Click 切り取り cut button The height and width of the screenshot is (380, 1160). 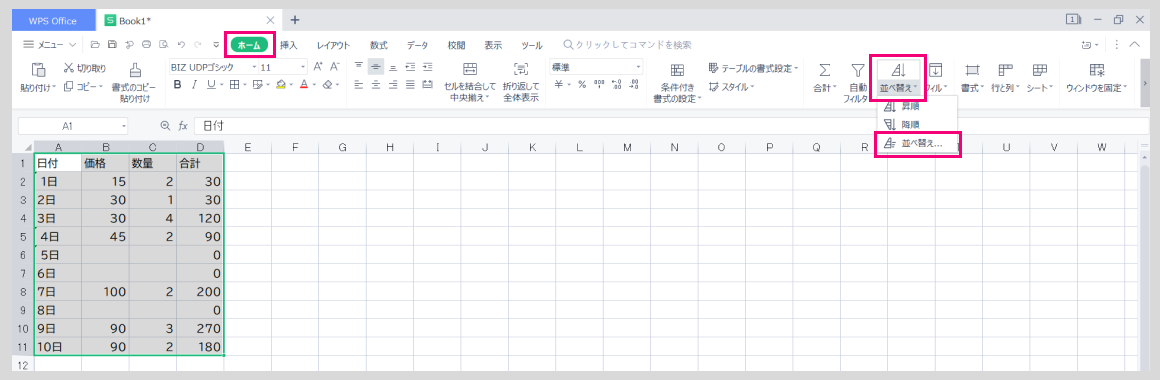coord(84,68)
